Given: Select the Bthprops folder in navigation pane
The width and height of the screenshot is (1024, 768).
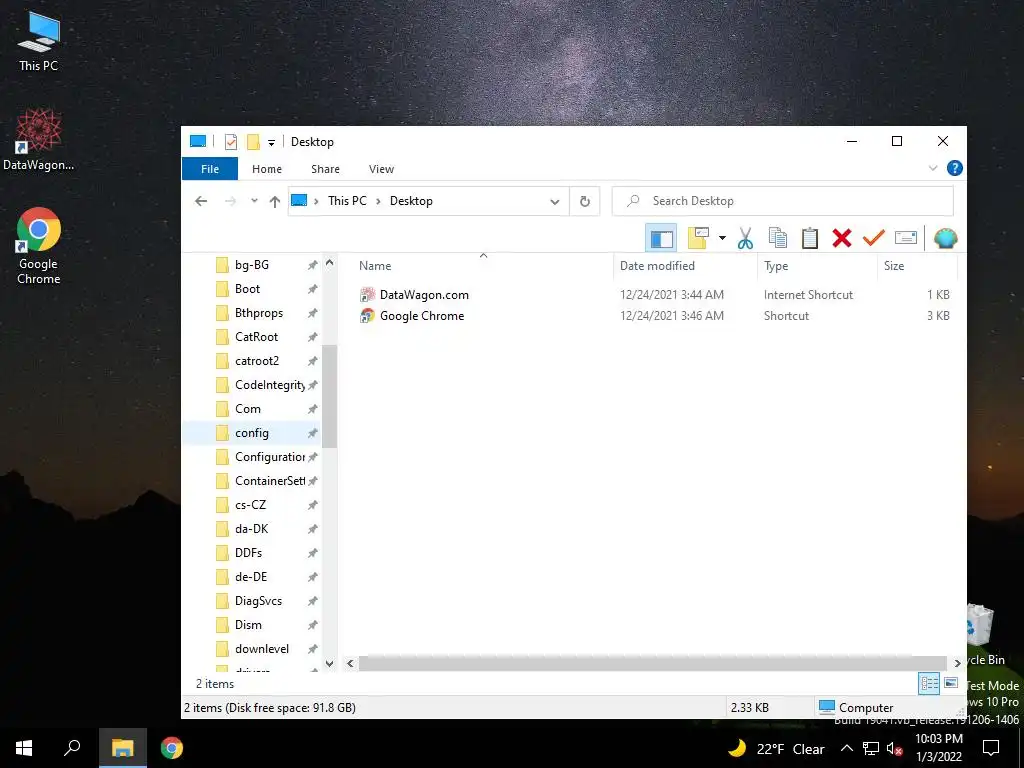Looking at the screenshot, I should (259, 313).
